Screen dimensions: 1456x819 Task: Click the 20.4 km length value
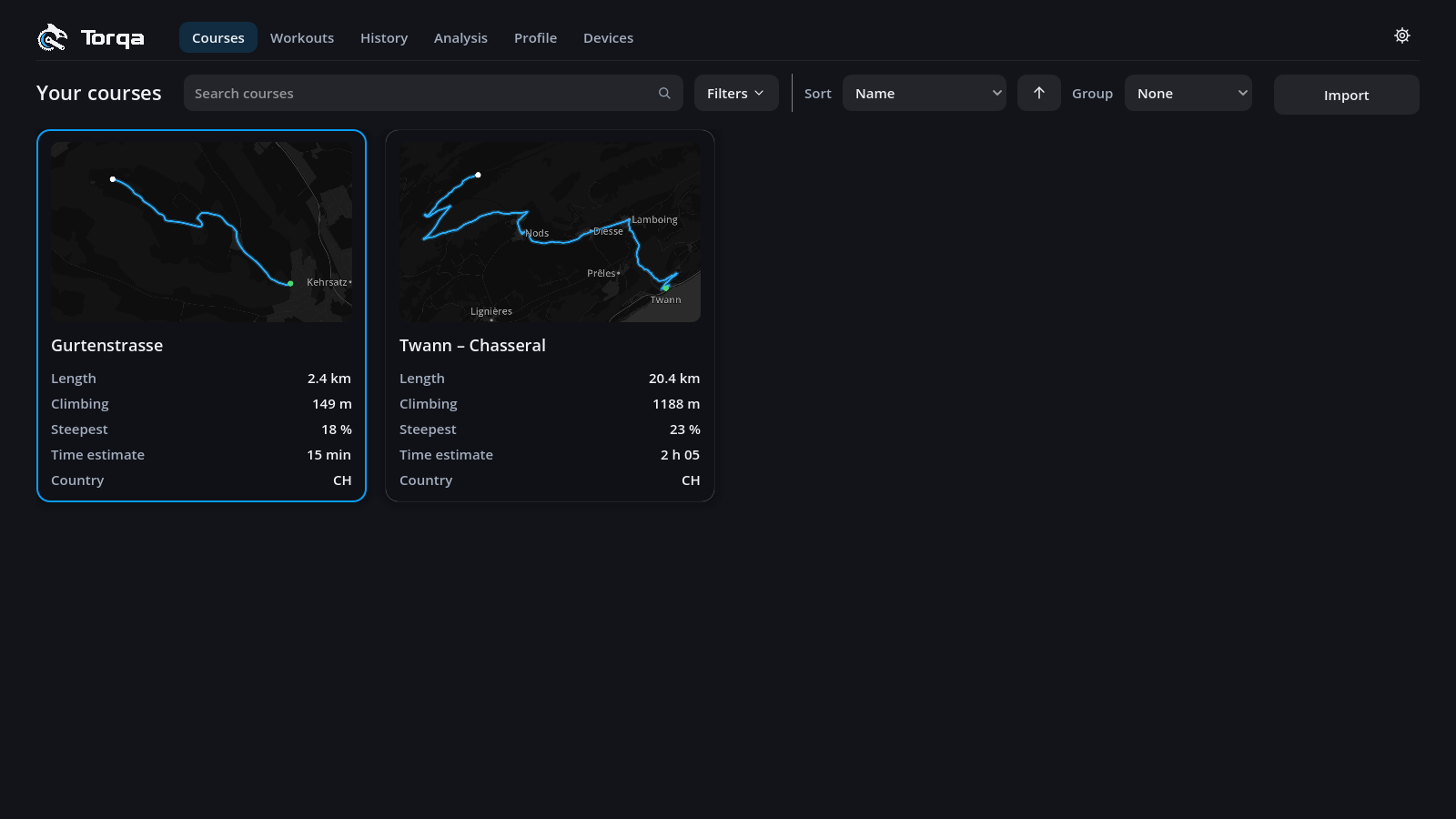674,378
